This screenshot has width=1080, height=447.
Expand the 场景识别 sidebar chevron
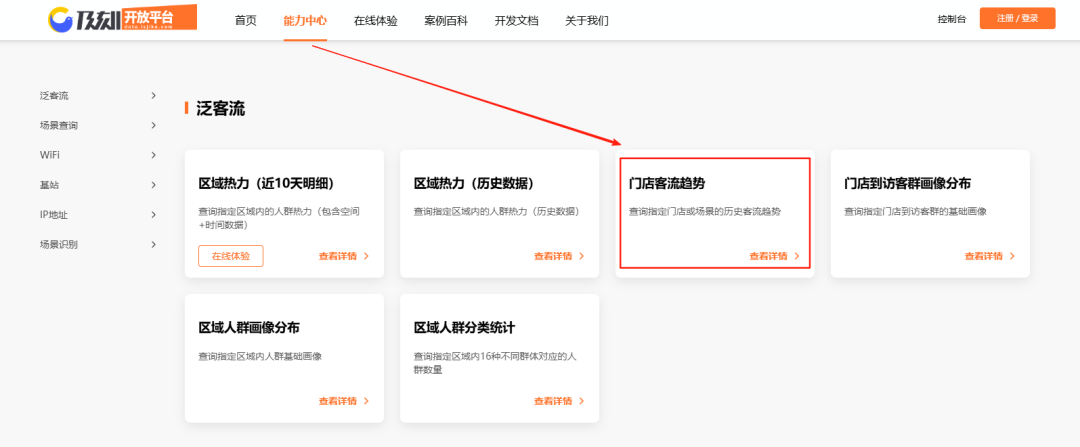point(154,245)
